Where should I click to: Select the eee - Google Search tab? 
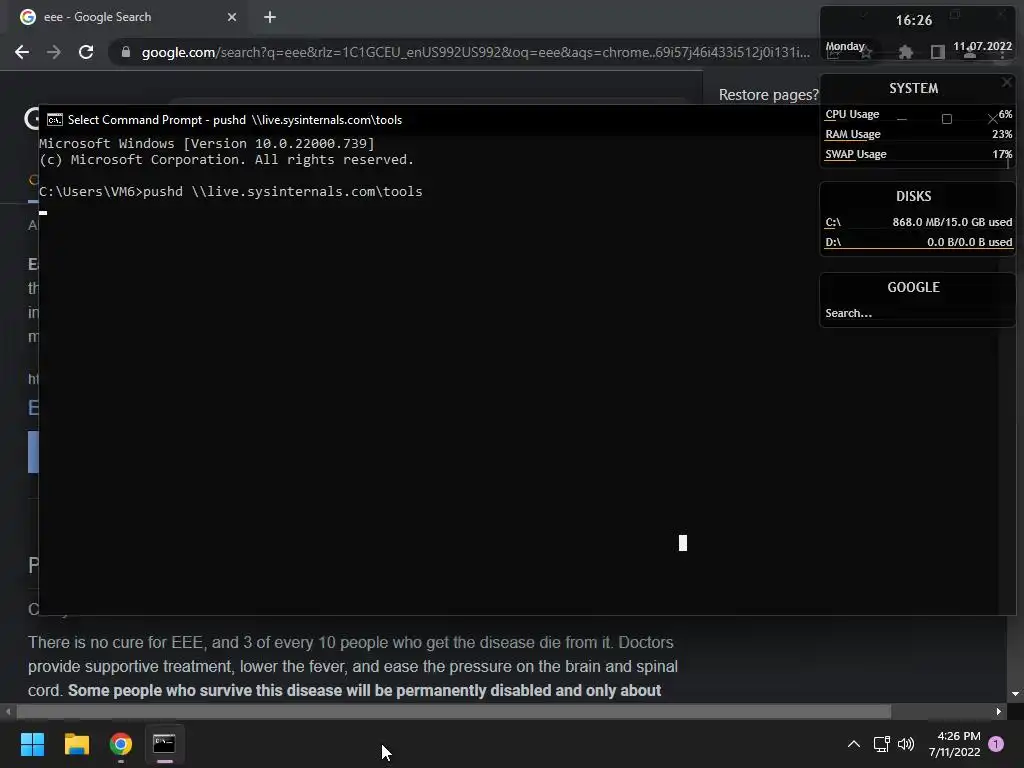point(124,17)
